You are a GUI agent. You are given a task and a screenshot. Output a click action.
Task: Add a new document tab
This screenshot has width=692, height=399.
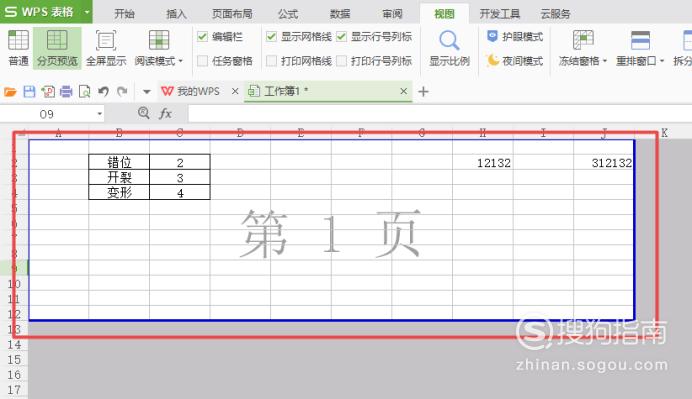[x=423, y=92]
